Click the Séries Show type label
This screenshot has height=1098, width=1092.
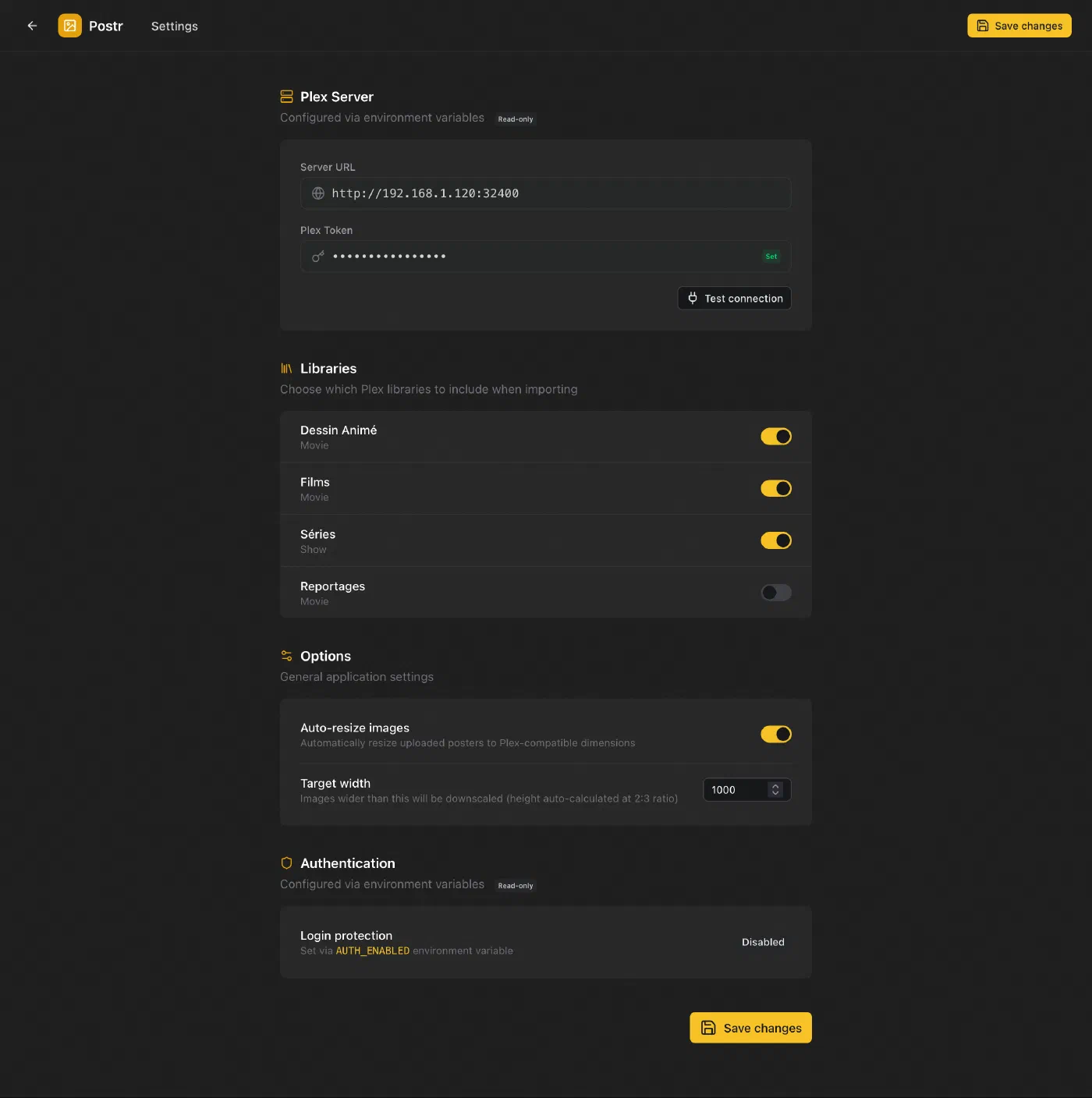[x=314, y=550]
